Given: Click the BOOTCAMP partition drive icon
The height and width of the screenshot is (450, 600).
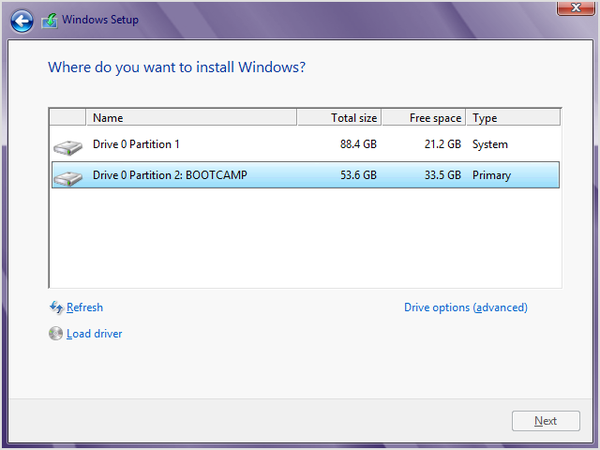Looking at the screenshot, I should tap(68, 178).
